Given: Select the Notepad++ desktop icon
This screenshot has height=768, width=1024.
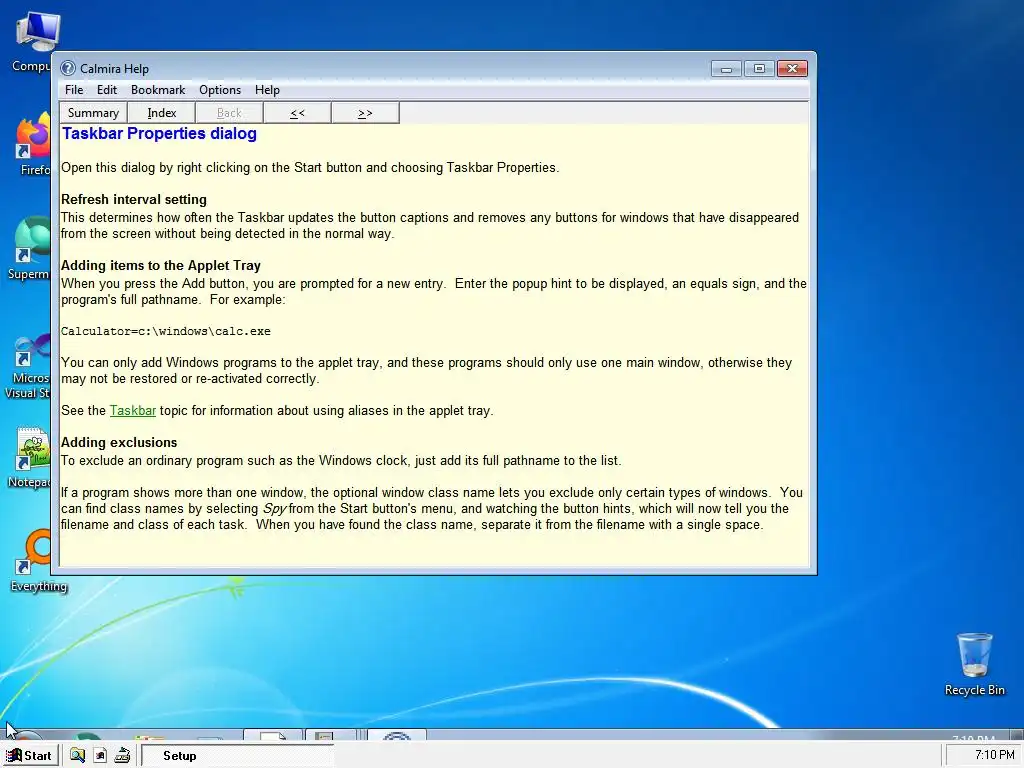Looking at the screenshot, I should (29, 457).
